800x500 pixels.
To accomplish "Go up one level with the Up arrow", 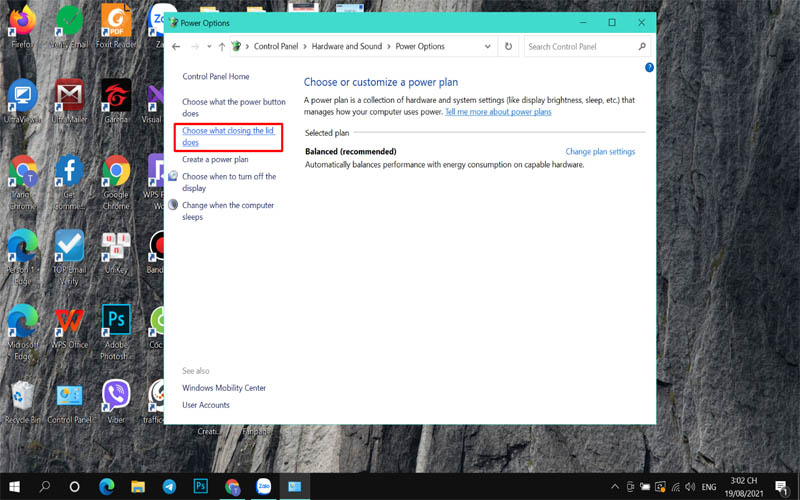I will click(x=222, y=46).
